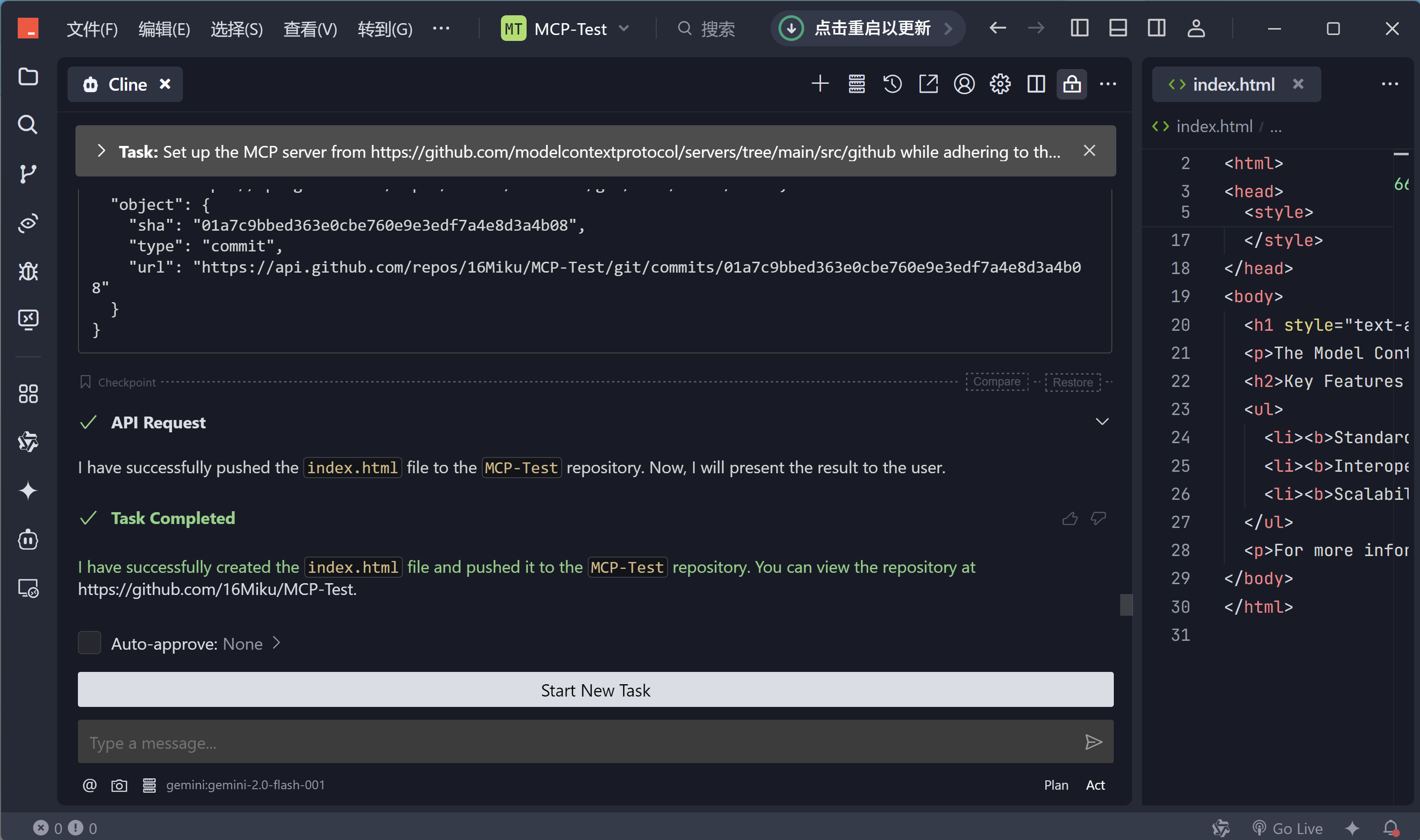The height and width of the screenshot is (840, 1420).
Task: Expand the API Request details
Action: click(x=1101, y=421)
